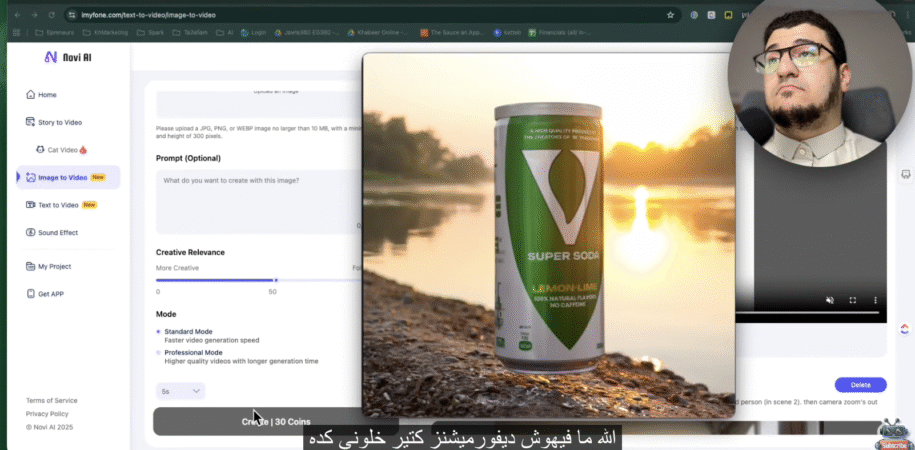
Task: Click Create 30 Coins button
Action: click(276, 421)
